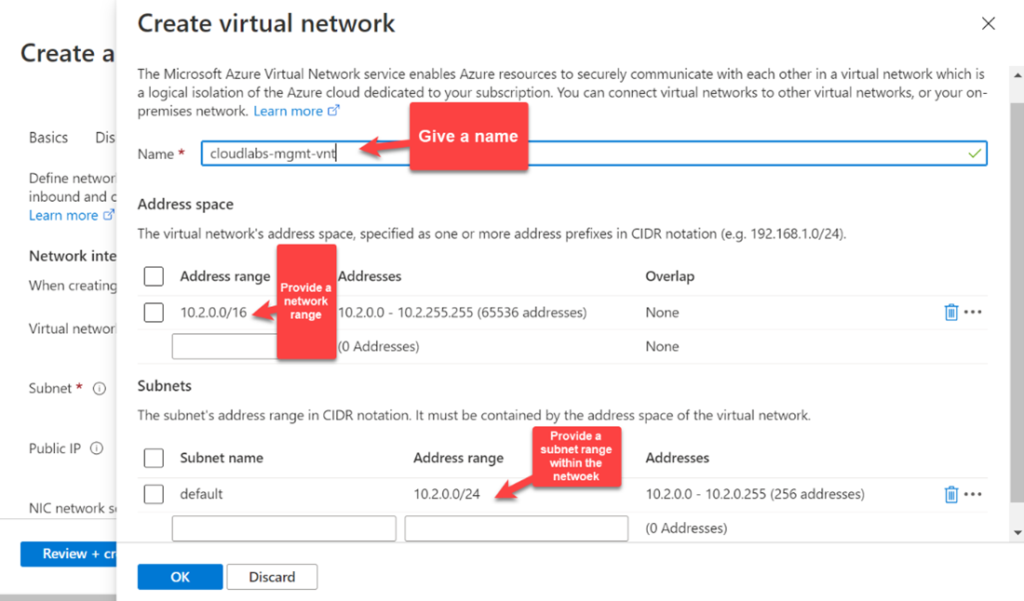Image resolution: width=1024 pixels, height=601 pixels.
Task: Check the default subnet row
Action: coord(153,494)
